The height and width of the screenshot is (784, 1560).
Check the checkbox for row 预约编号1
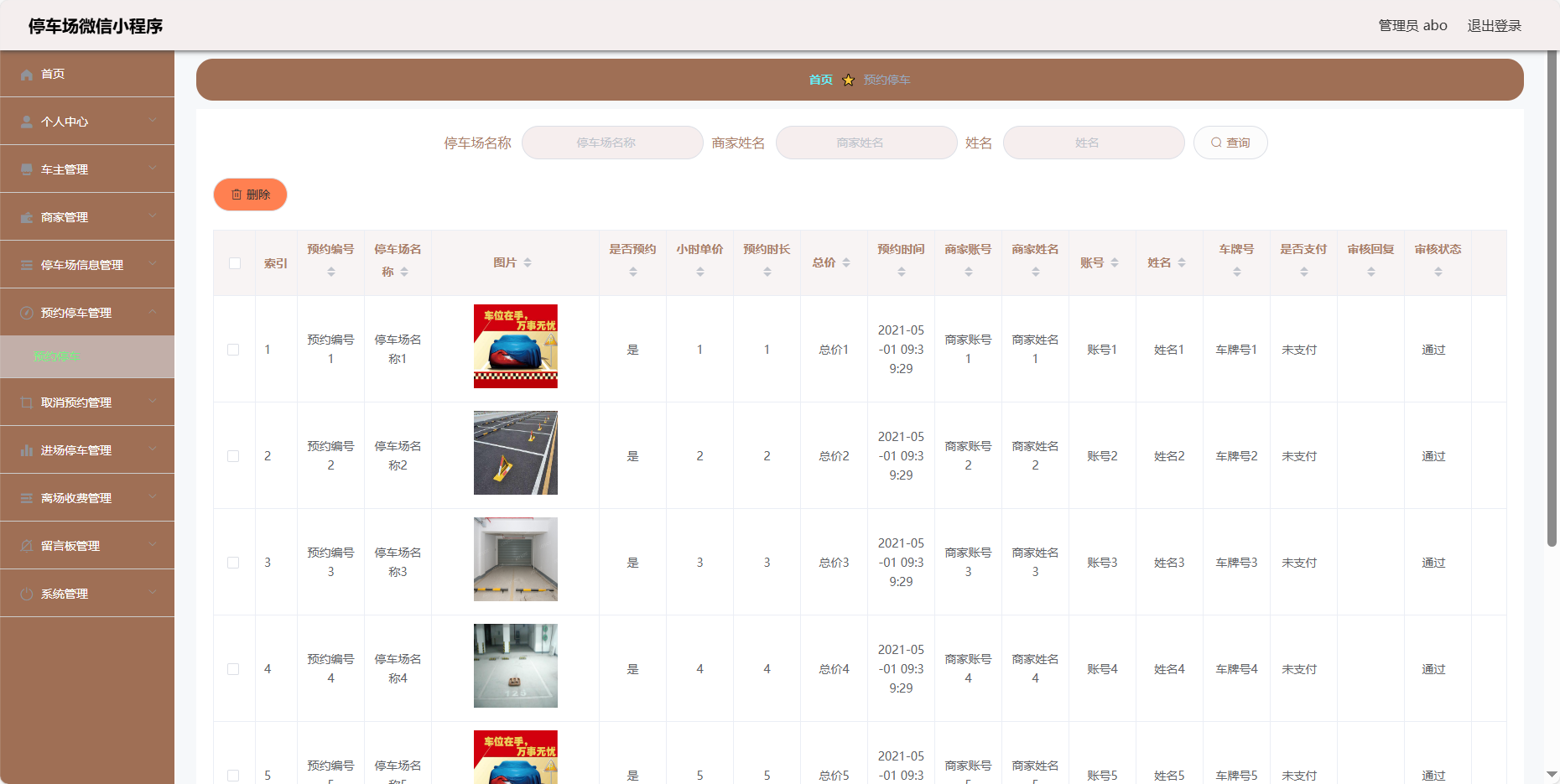click(x=233, y=350)
